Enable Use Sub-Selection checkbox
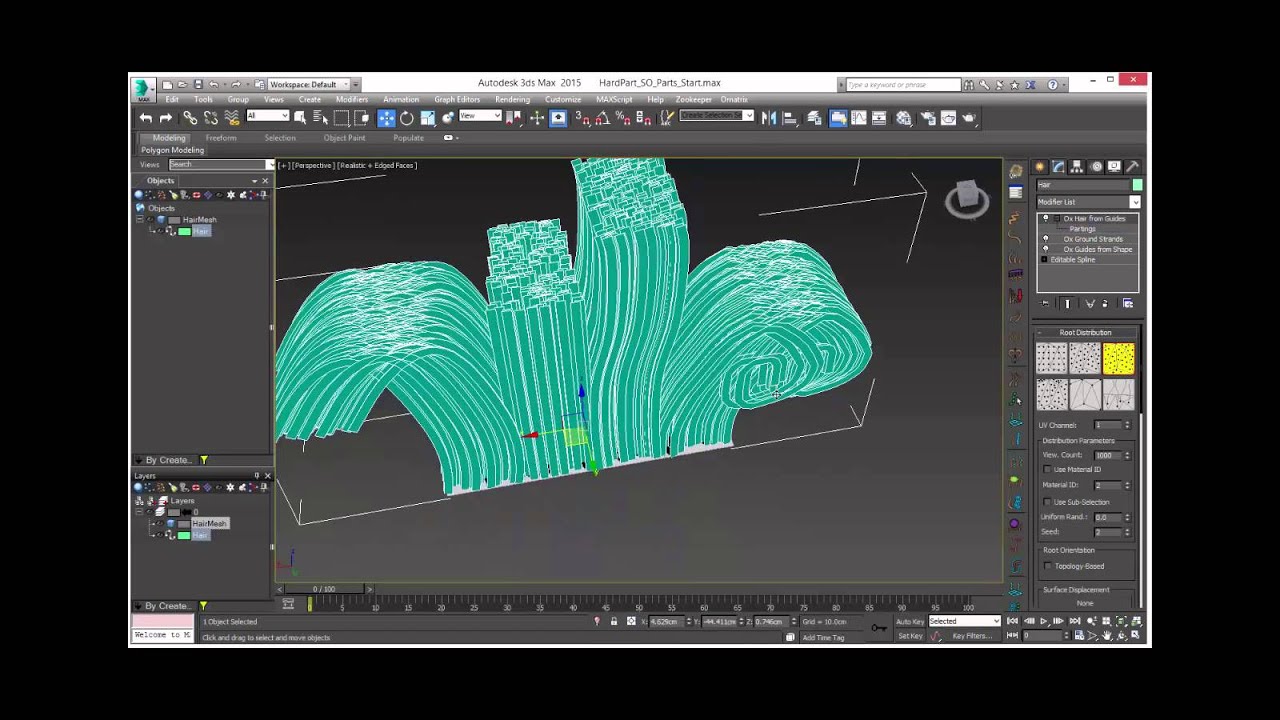The image size is (1280, 720). click(1047, 502)
